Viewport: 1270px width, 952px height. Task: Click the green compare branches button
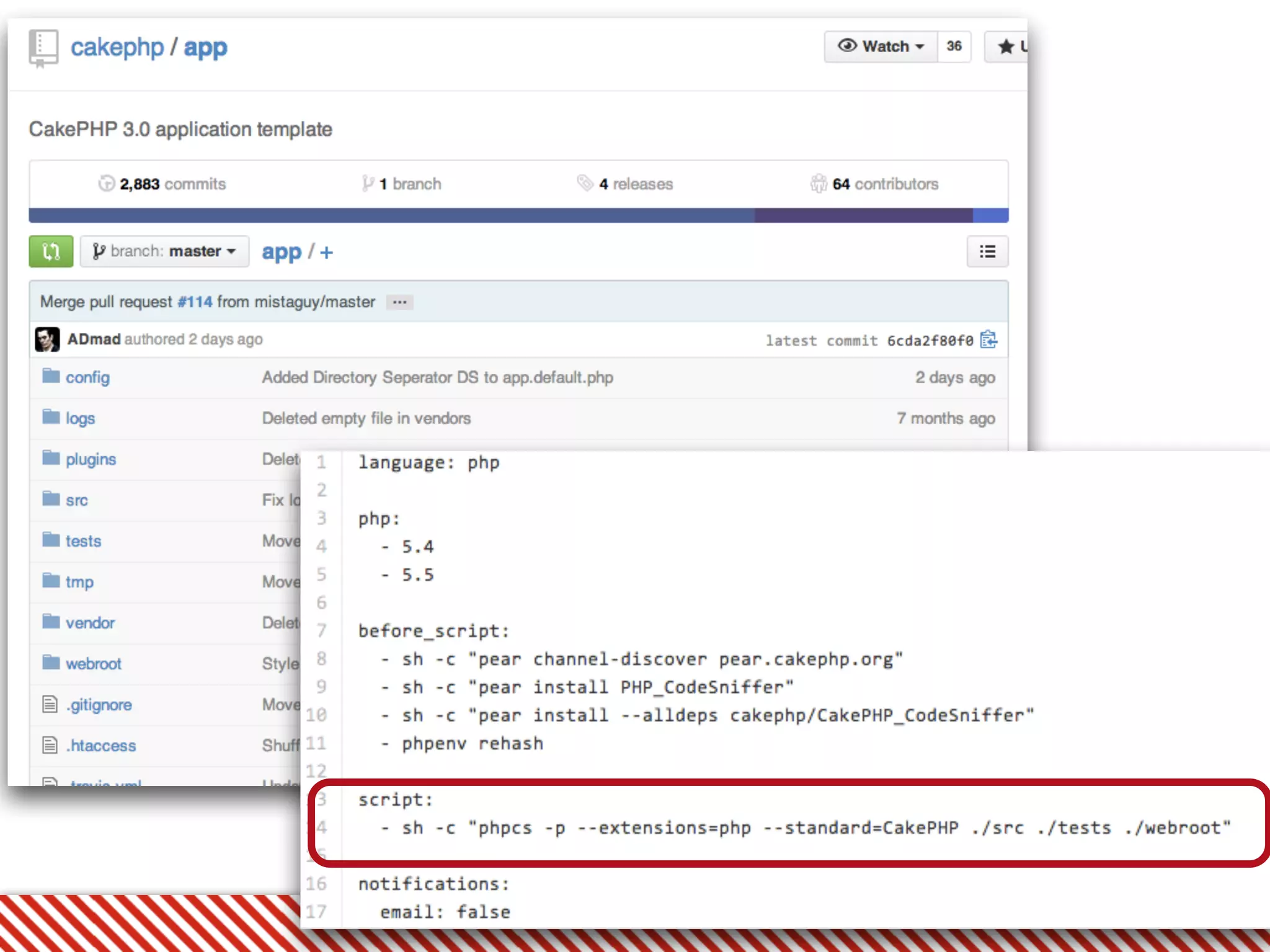coord(51,251)
